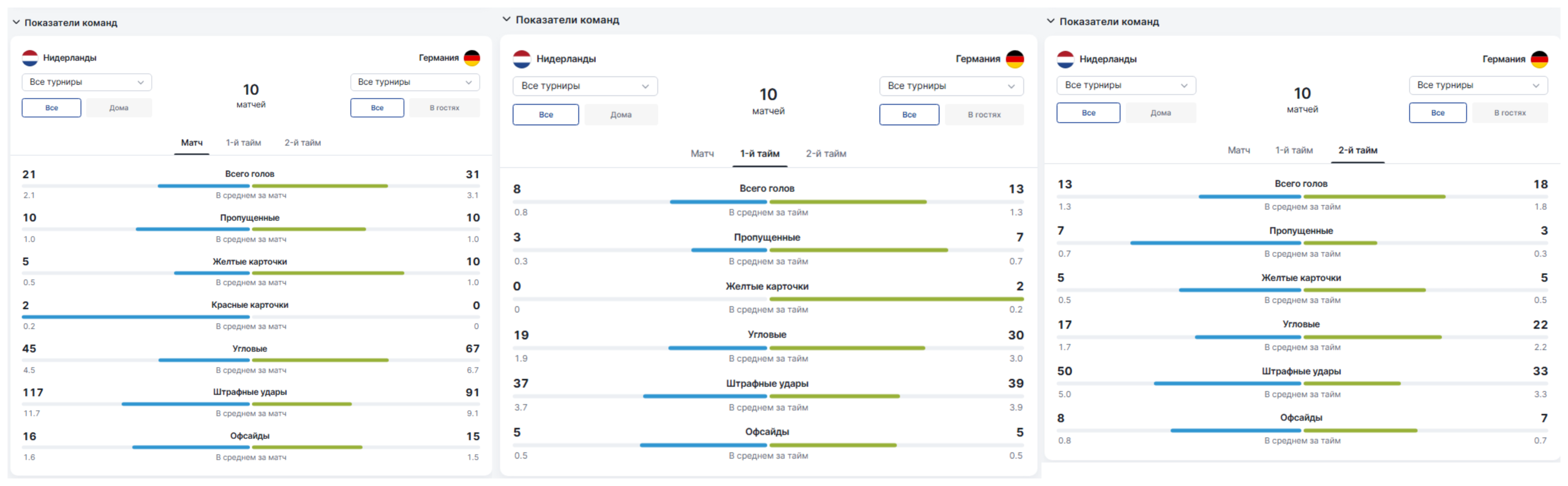Open Германия's Все турниры dropdown, middle panel
This screenshot has height=486, width=1568.
click(951, 86)
